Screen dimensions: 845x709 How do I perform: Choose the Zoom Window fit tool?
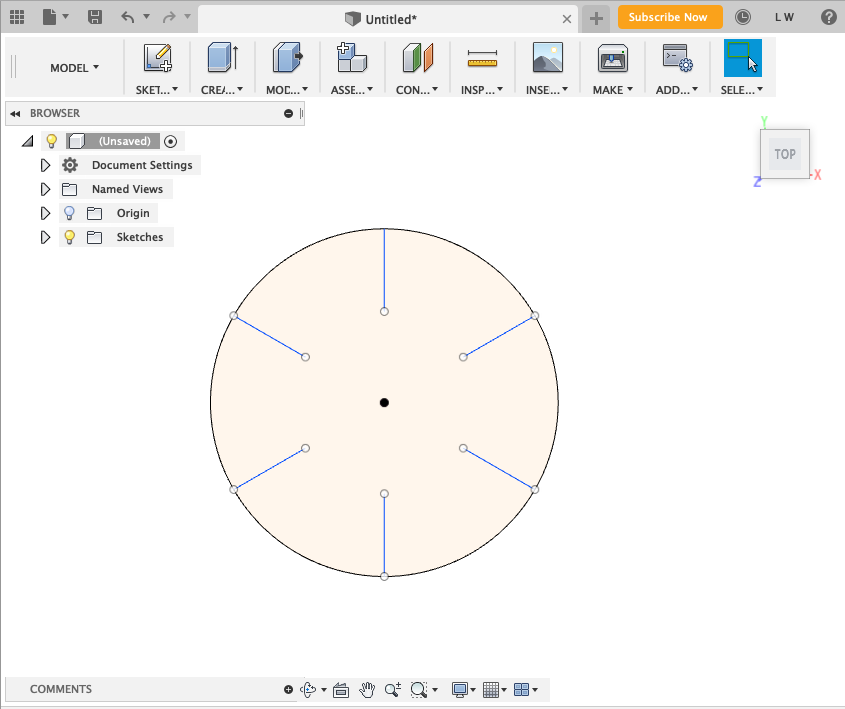pos(419,689)
